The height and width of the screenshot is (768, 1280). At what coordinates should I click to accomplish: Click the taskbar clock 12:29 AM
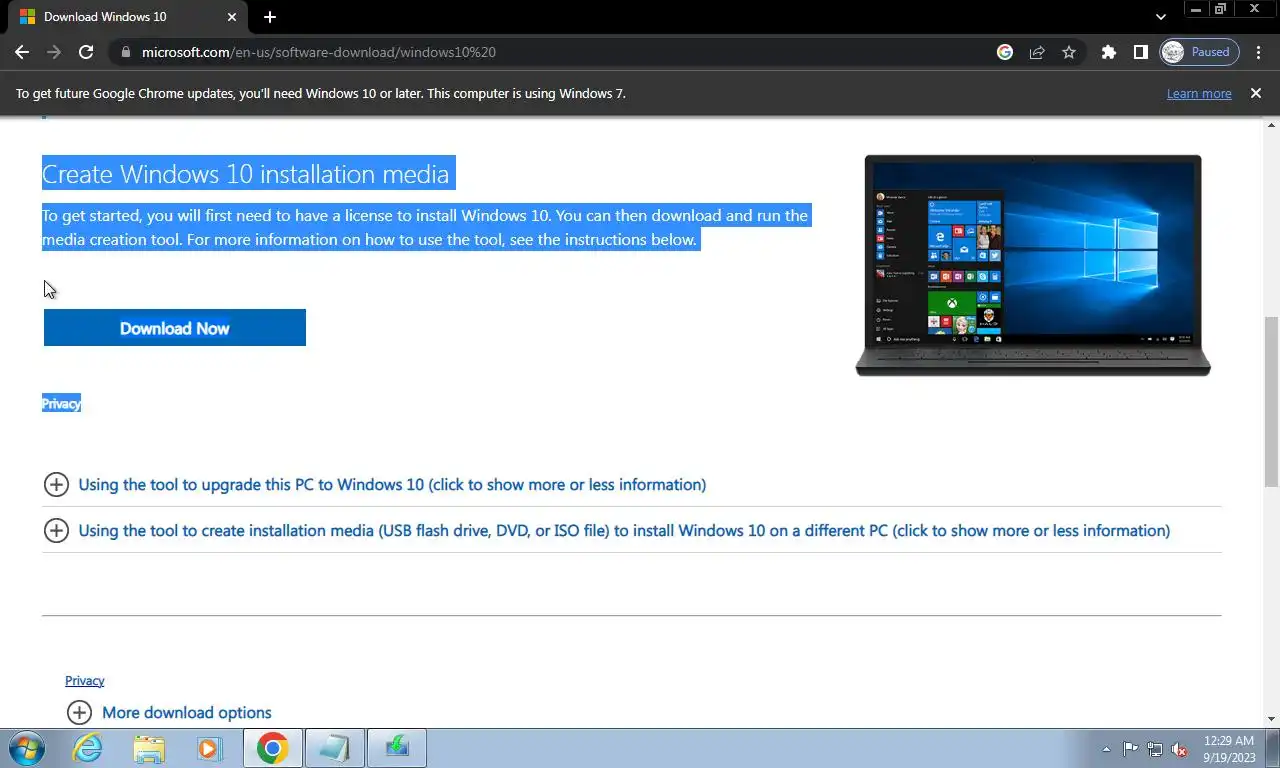[1229, 749]
